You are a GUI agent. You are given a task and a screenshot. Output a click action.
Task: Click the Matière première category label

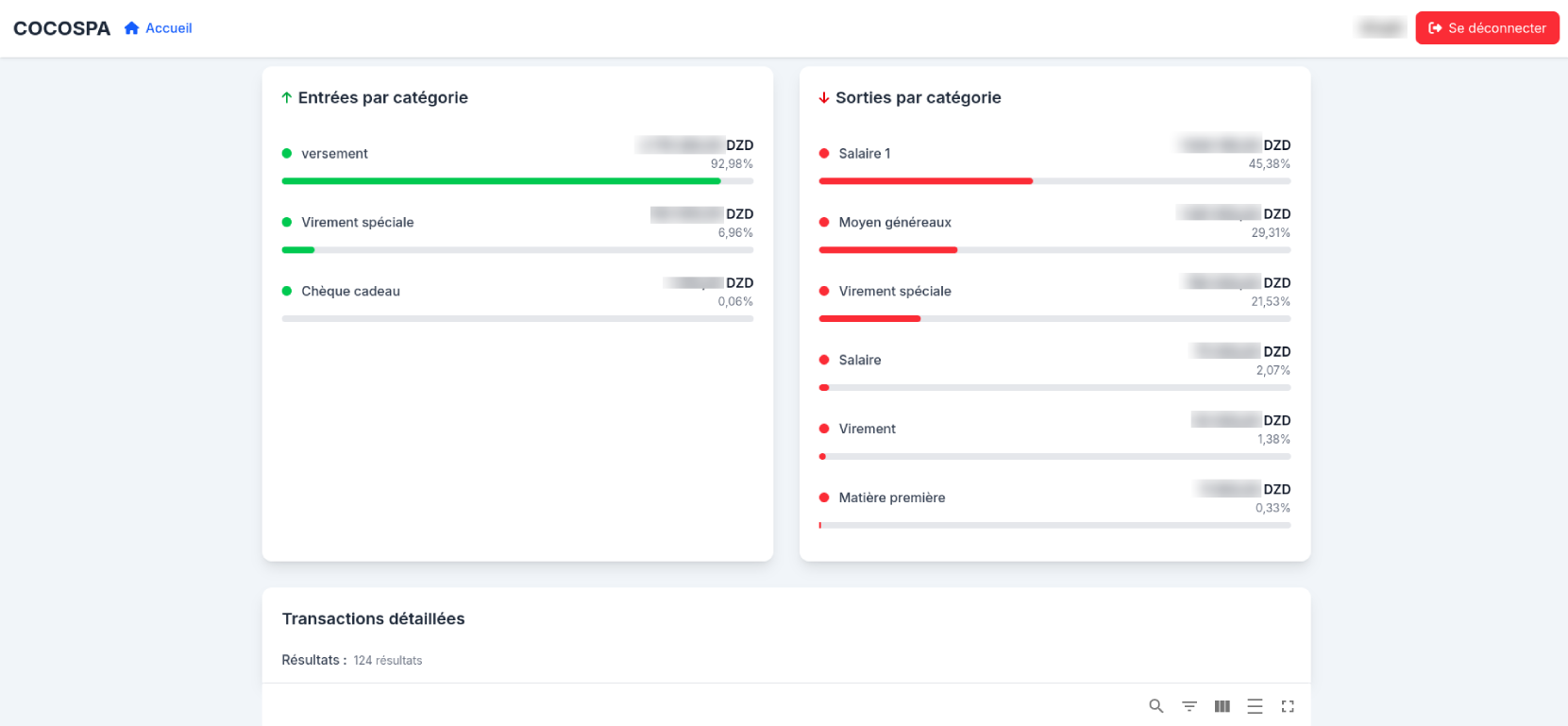coord(891,498)
